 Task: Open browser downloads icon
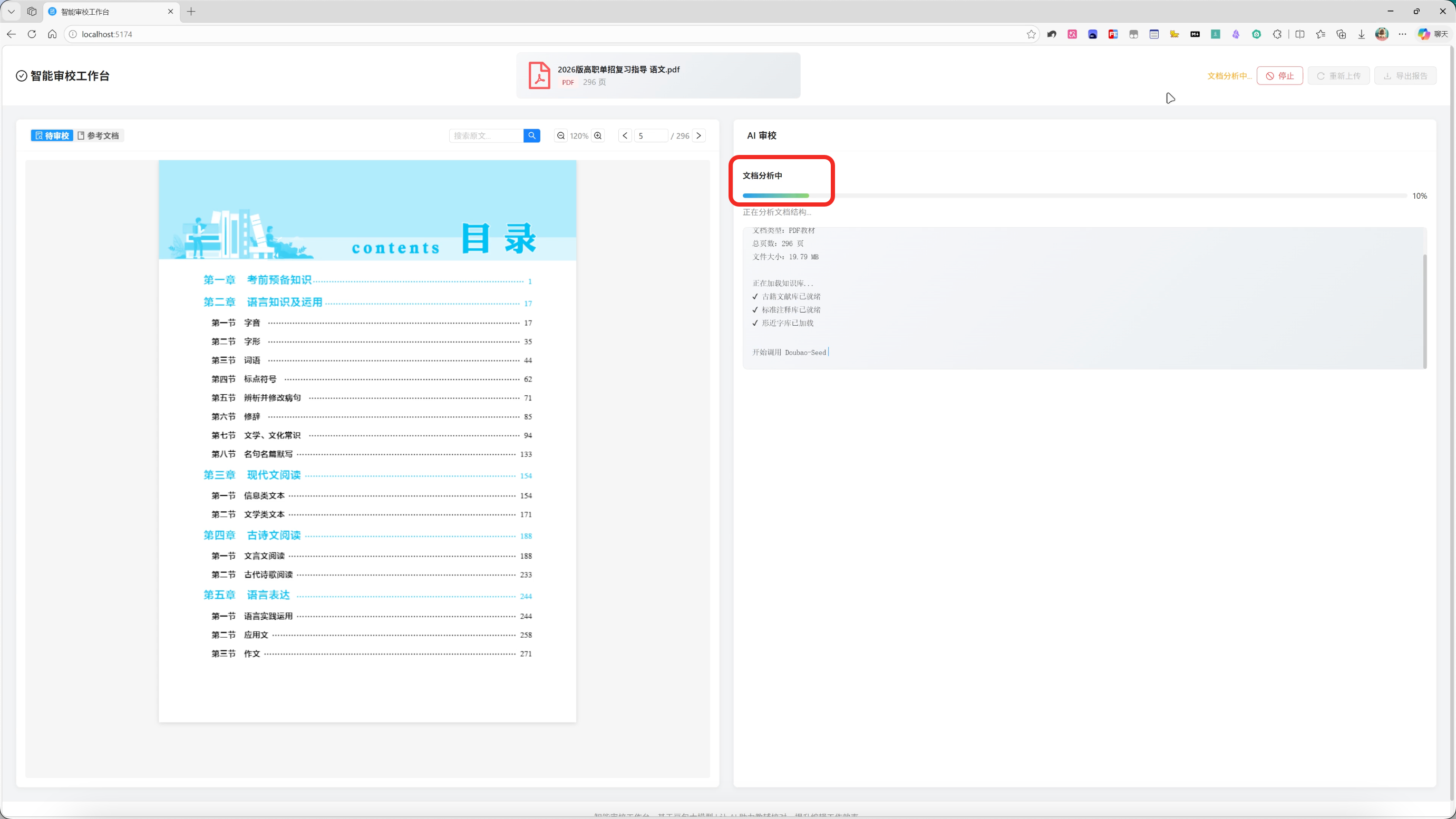pyautogui.click(x=1361, y=34)
